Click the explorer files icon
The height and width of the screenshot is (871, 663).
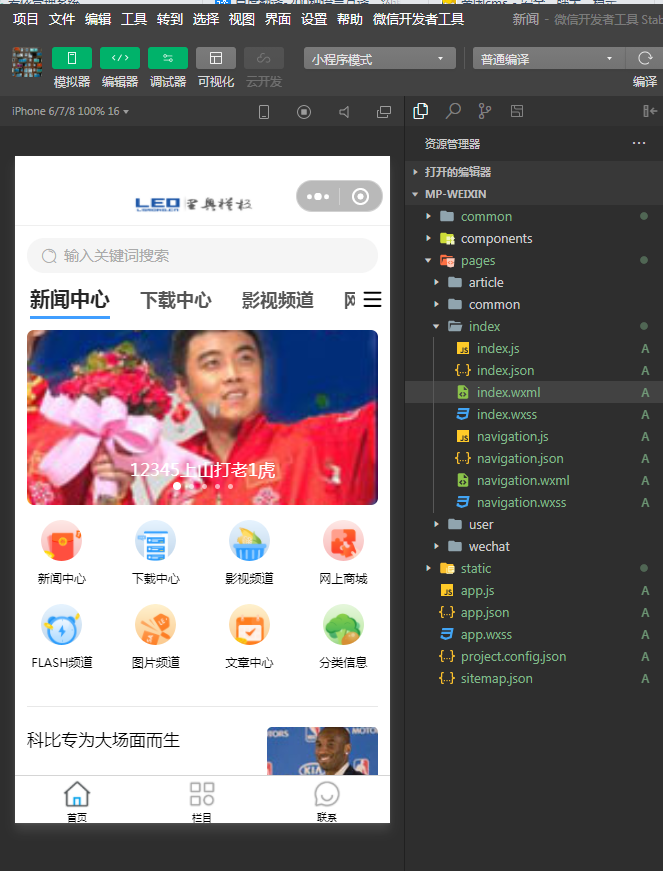coord(421,111)
